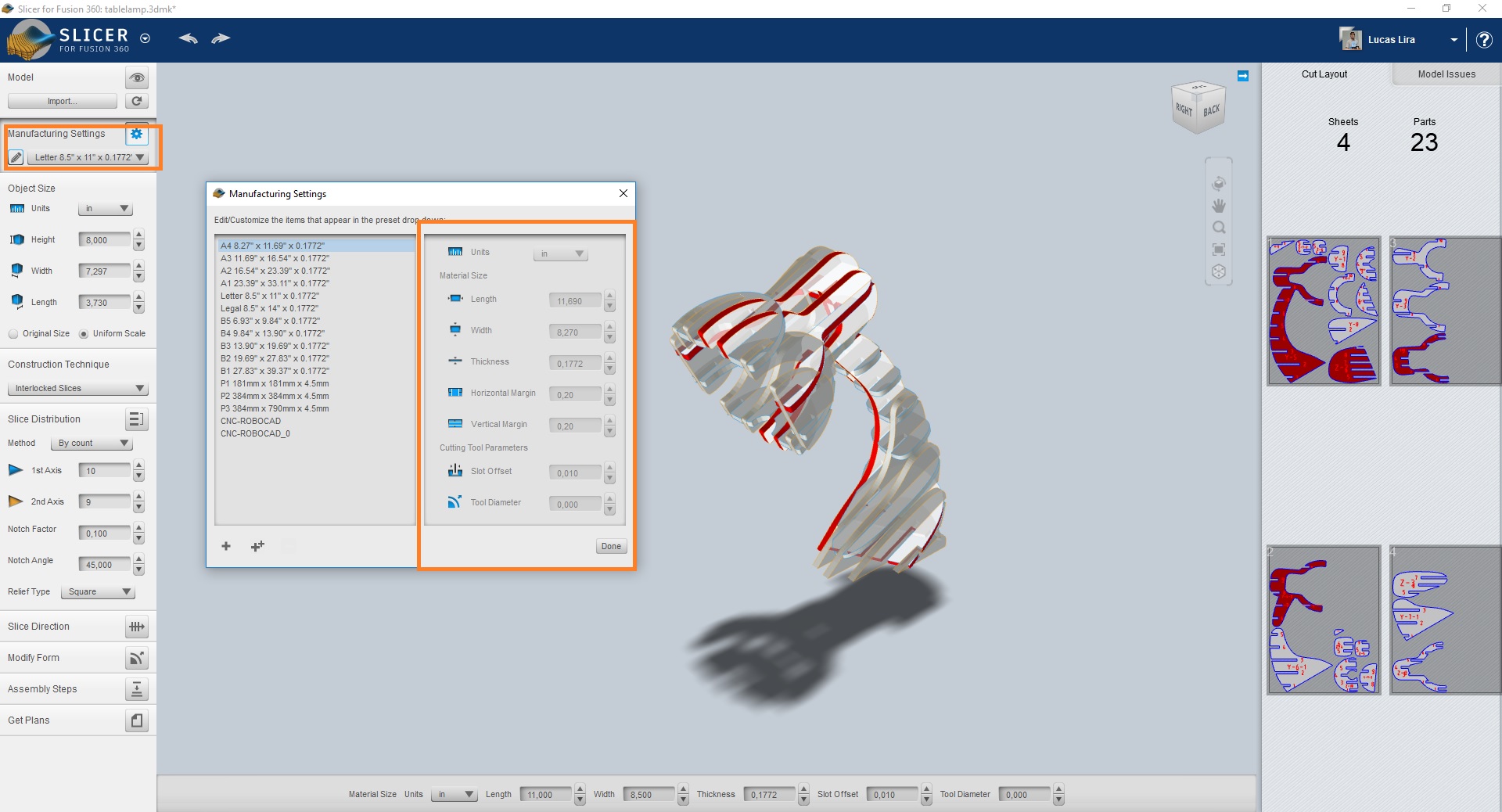Viewport: 1502px width, 812px height.
Task: Open cut sheet 4 thumbnail
Action: click(x=1445, y=620)
